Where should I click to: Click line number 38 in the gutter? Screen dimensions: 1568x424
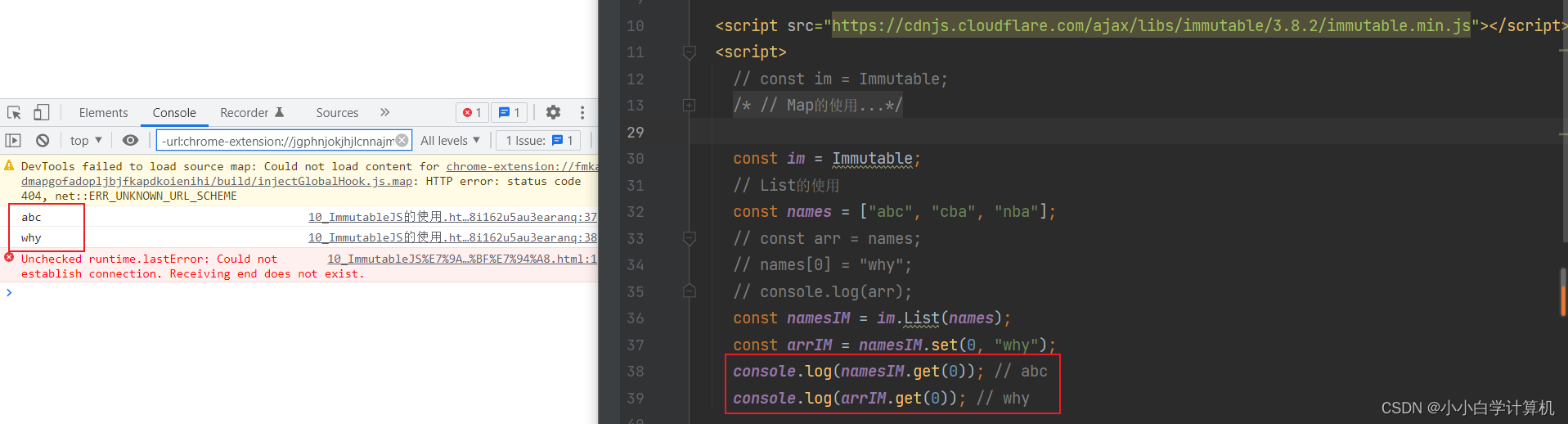(636, 372)
